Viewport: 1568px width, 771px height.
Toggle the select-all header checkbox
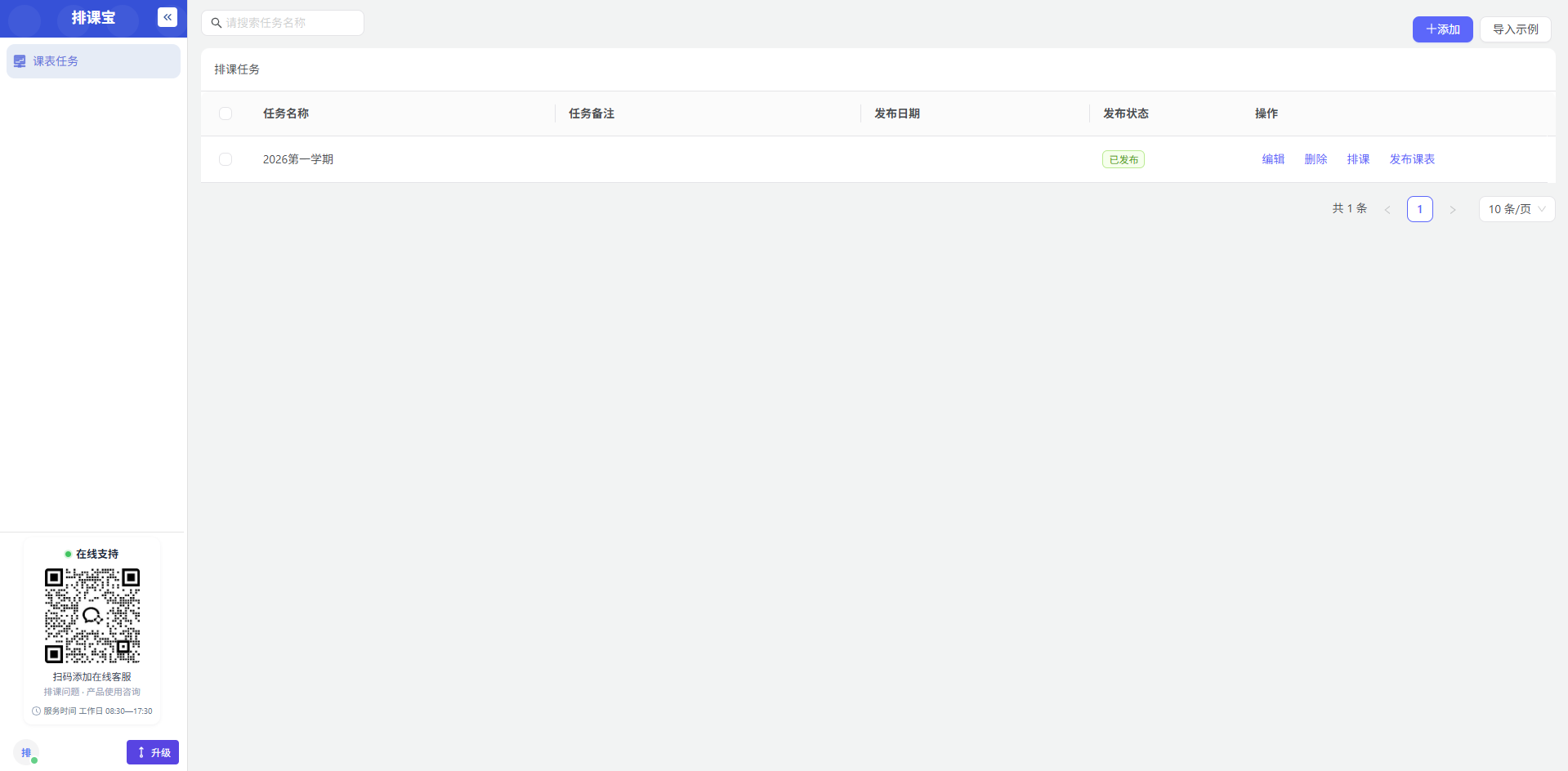226,114
